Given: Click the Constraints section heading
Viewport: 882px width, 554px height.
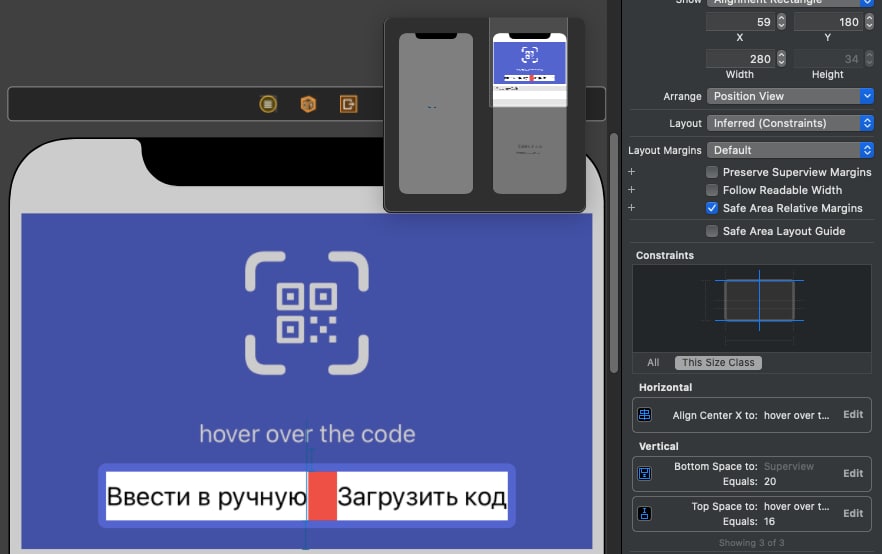Looking at the screenshot, I should tap(665, 255).
